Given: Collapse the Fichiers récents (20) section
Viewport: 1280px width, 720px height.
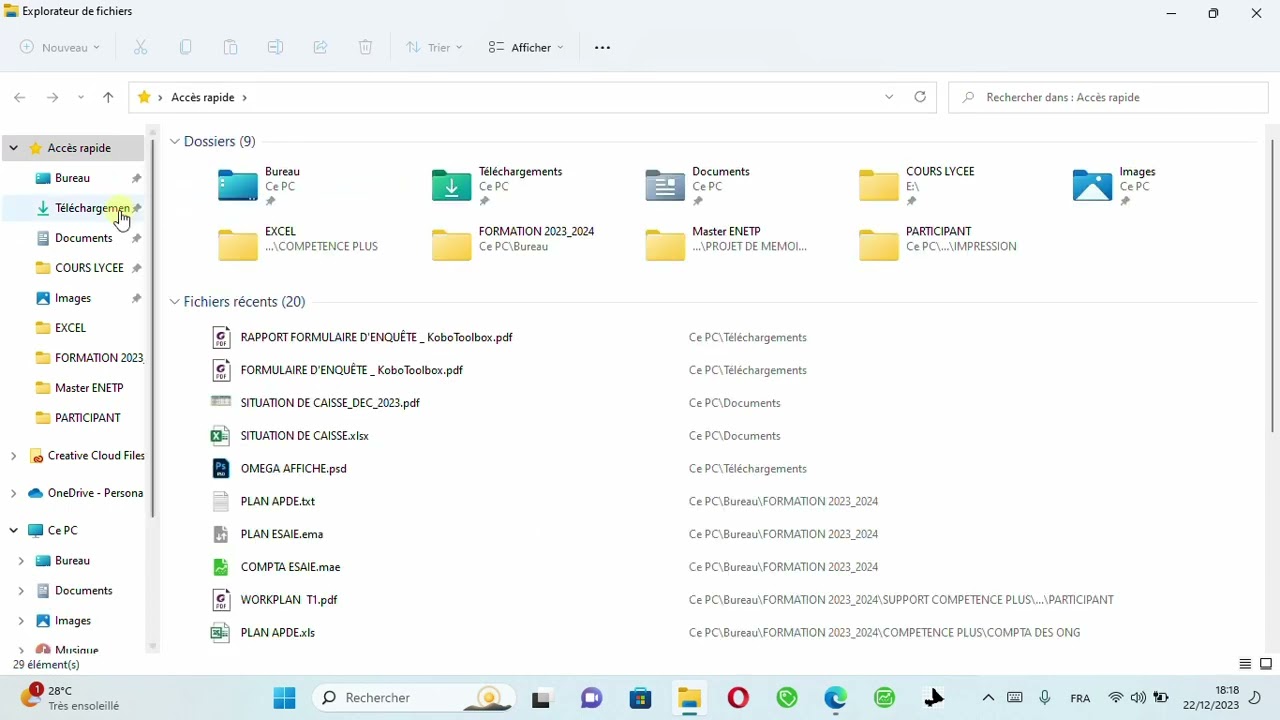Looking at the screenshot, I should 174,302.
